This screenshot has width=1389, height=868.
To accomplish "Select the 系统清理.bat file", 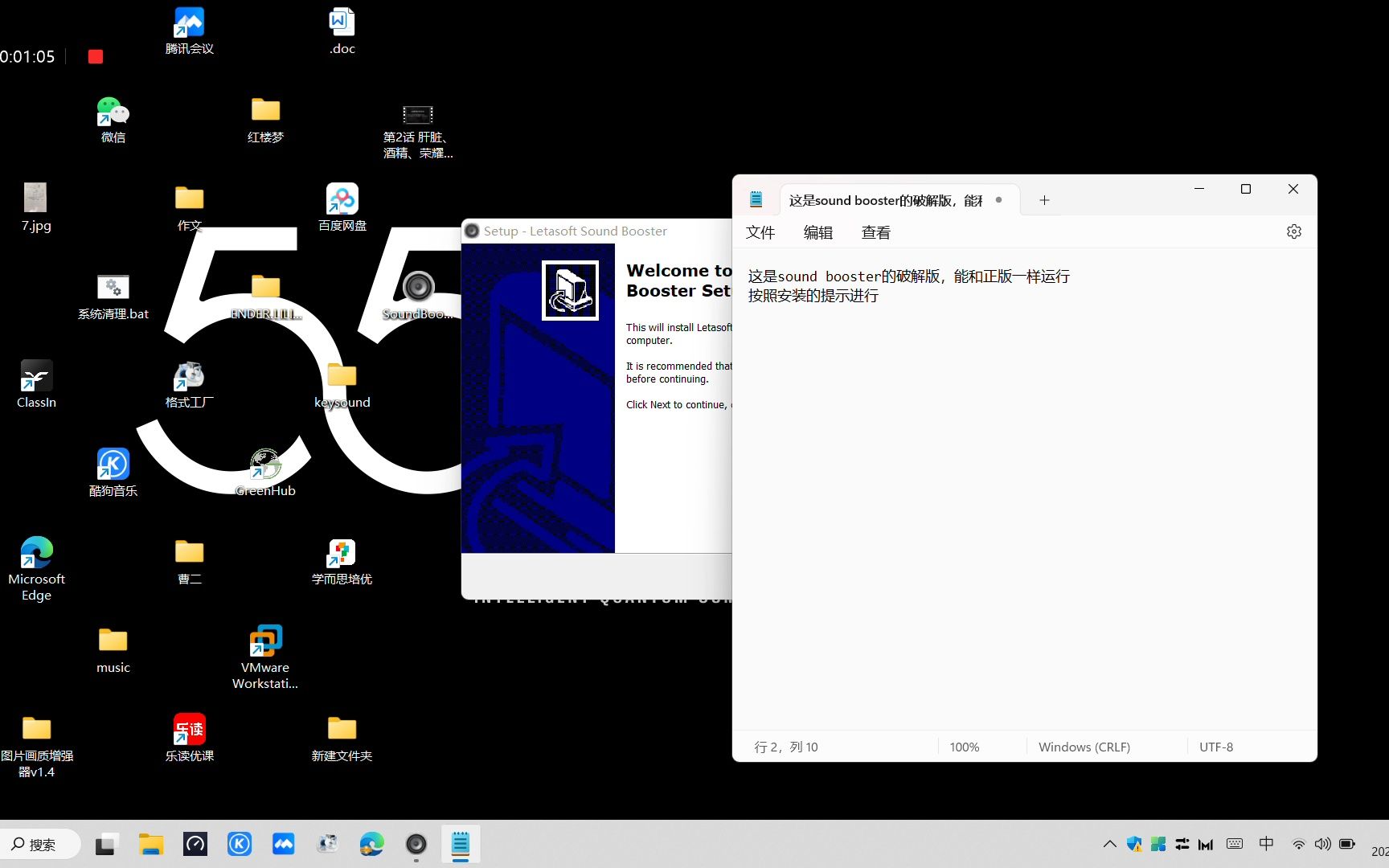I will click(113, 296).
